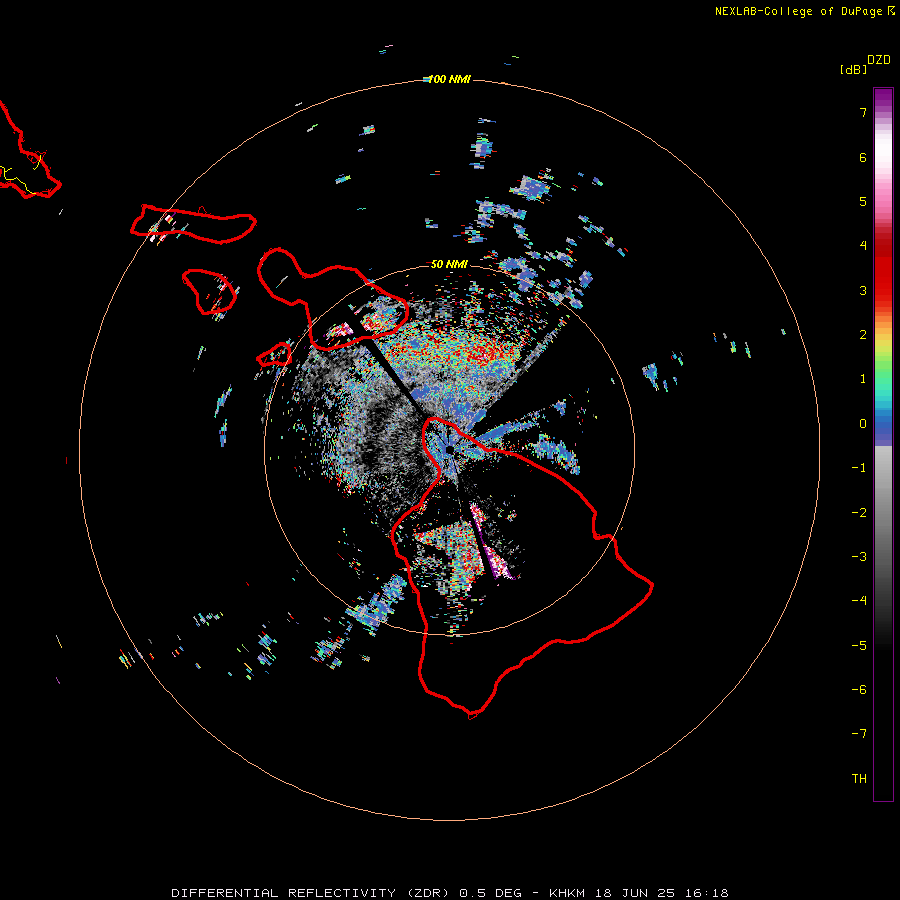Click the bottom title Differential Reflectivity caption
This screenshot has width=900, height=900.
(x=449, y=893)
